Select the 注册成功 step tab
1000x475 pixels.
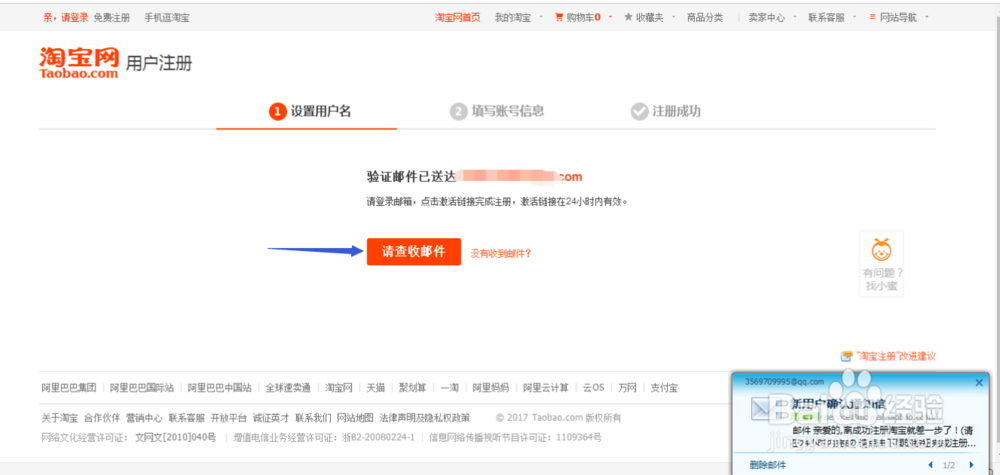[666, 112]
